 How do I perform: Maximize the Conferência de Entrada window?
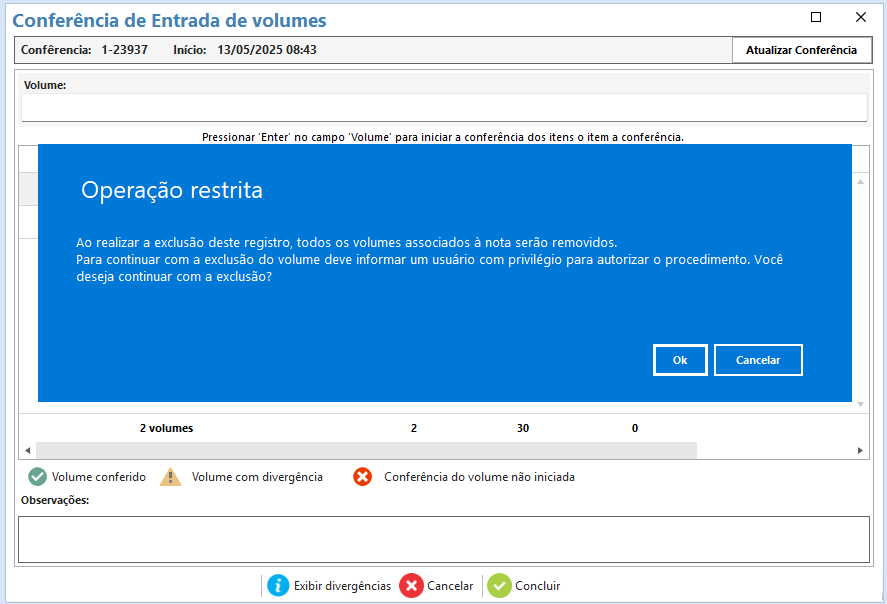coord(816,17)
